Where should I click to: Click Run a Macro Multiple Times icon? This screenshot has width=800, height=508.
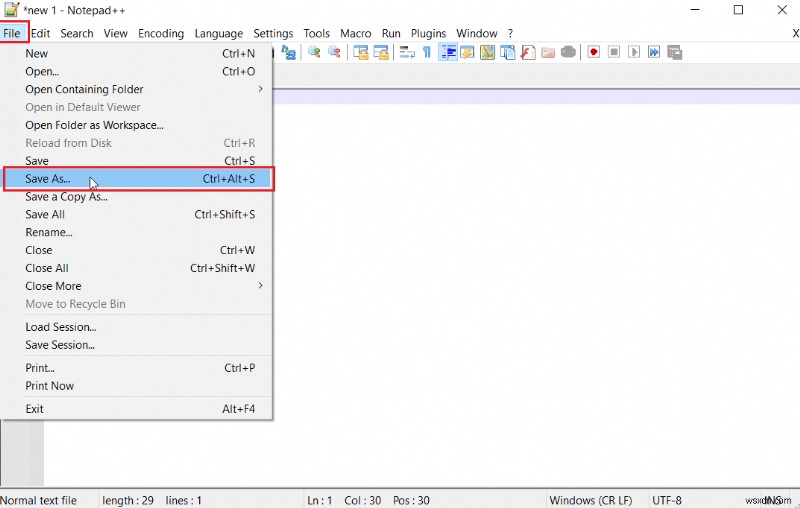point(654,52)
